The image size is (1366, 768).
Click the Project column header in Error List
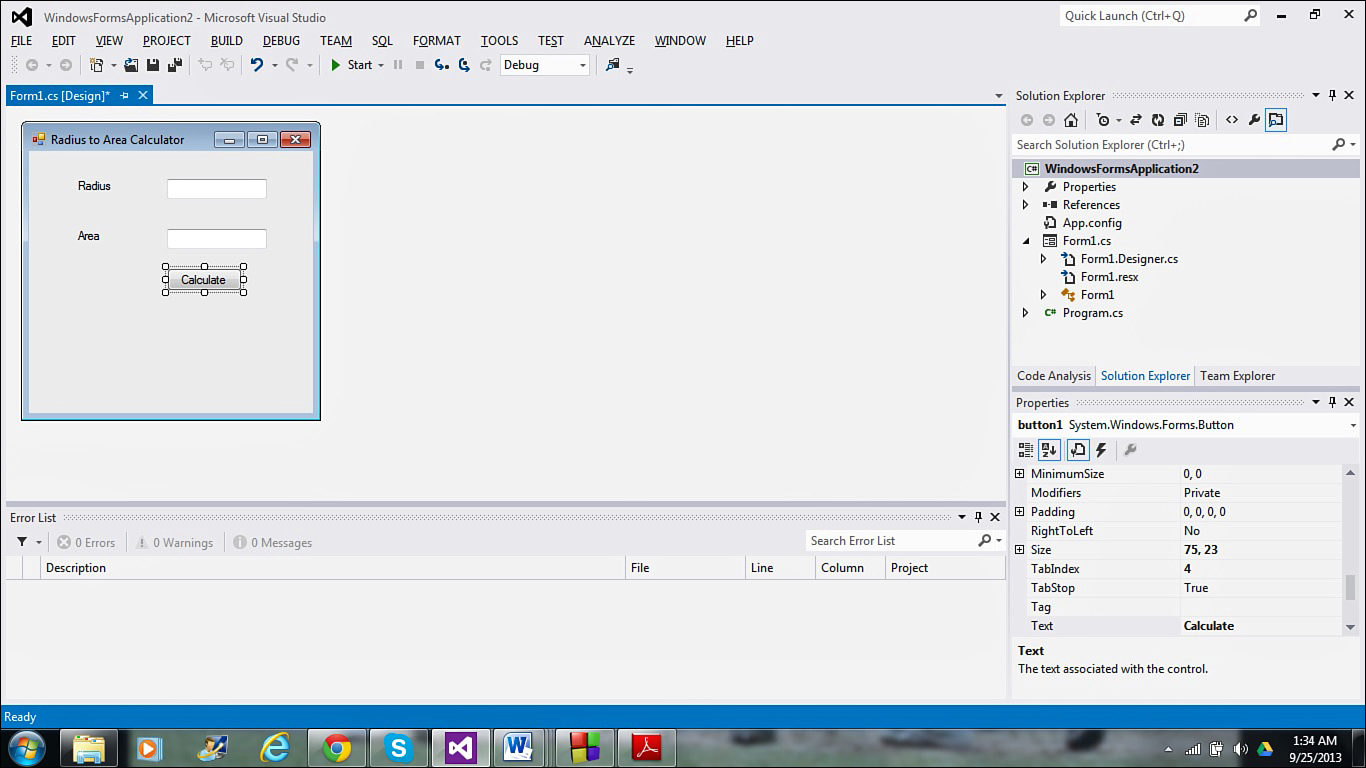pyautogui.click(x=944, y=568)
